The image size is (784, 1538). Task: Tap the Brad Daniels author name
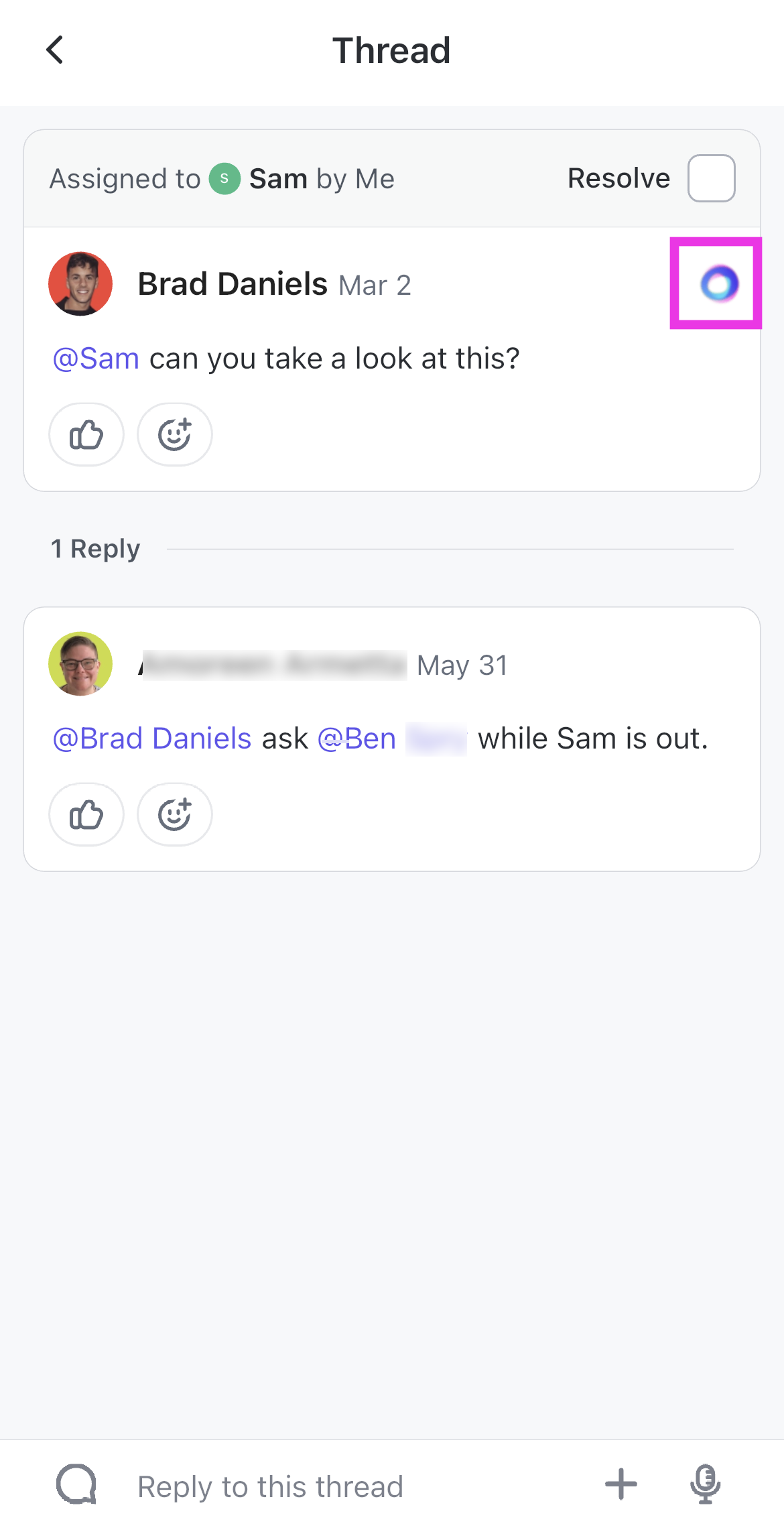(x=233, y=284)
